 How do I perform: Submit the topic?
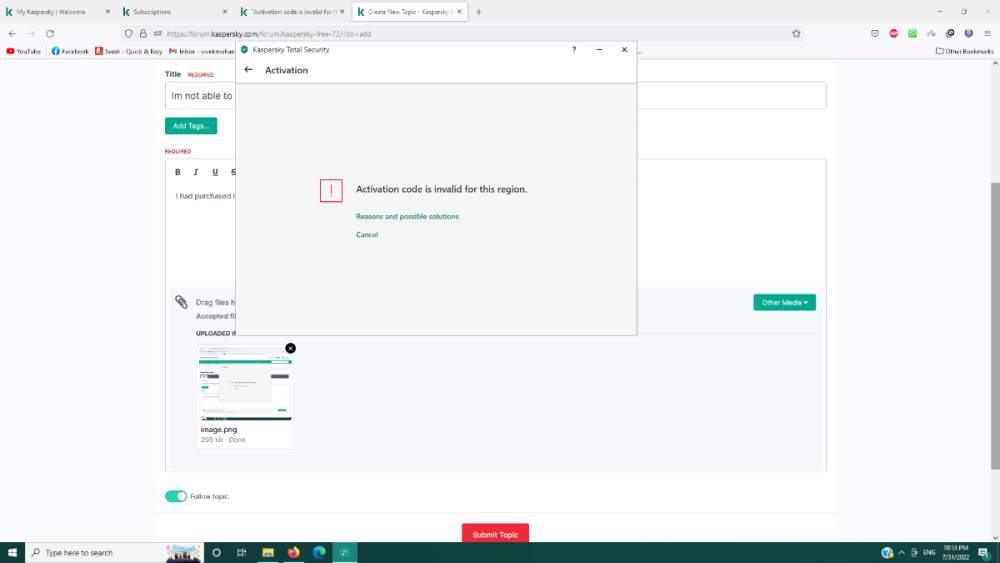[x=495, y=534]
